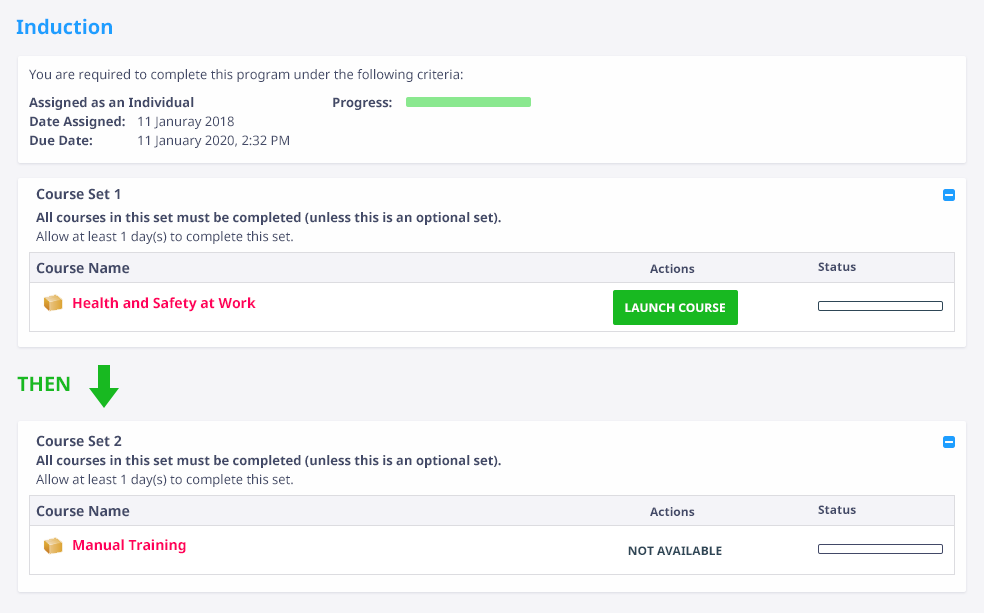984x613 pixels.
Task: Click the green program Progress bar
Action: pos(468,102)
